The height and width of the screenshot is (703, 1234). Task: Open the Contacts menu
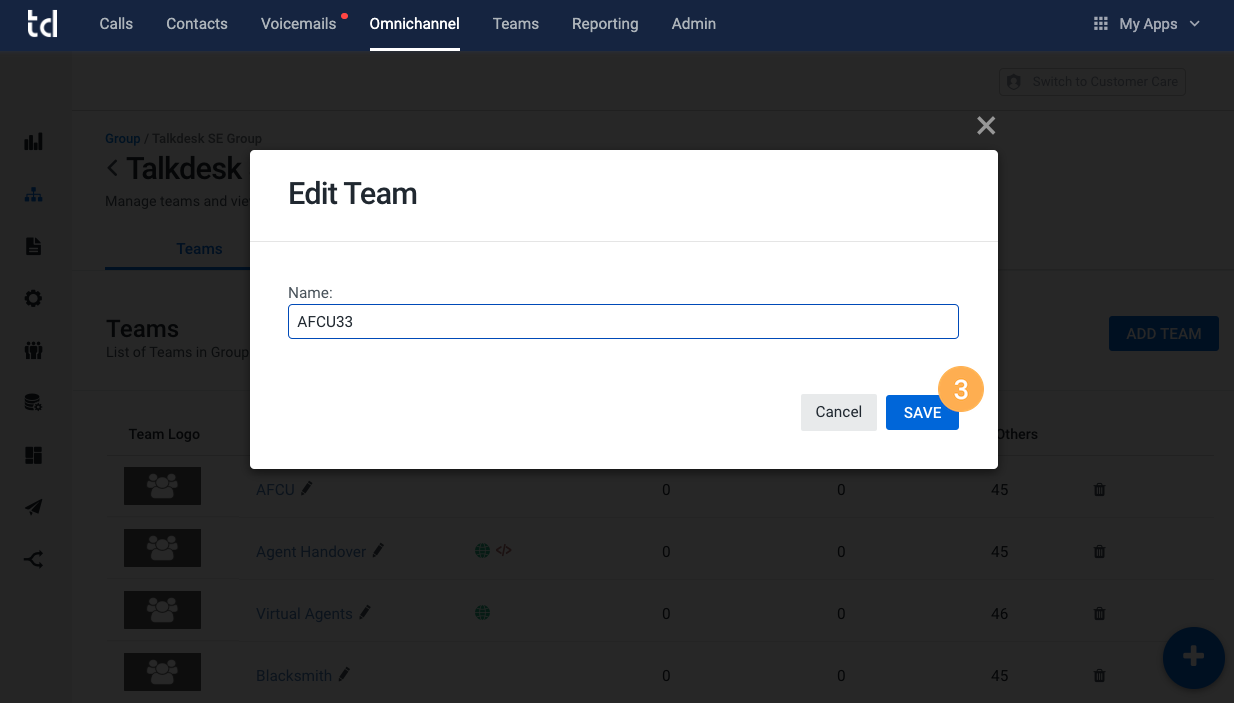[197, 24]
